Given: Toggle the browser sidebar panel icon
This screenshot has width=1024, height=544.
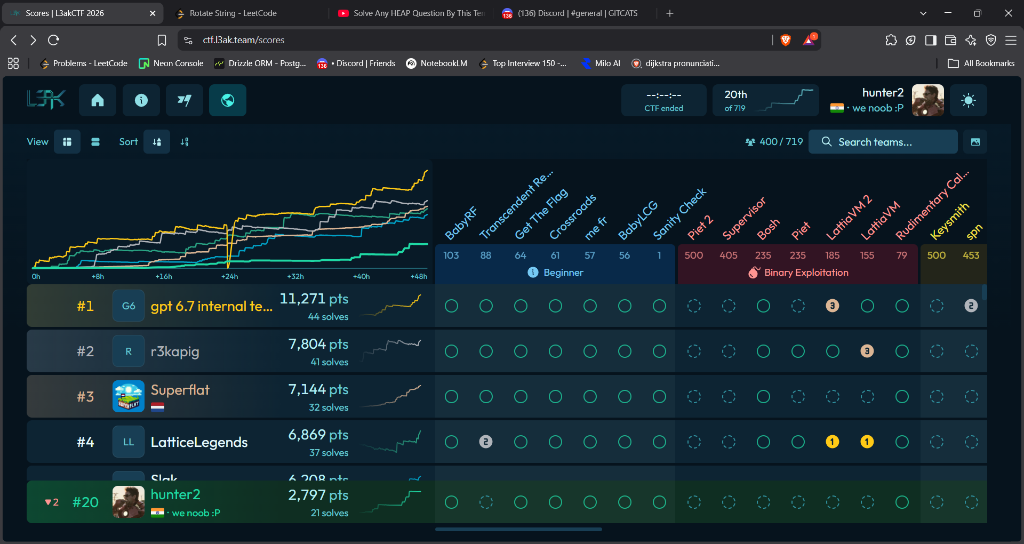Looking at the screenshot, I should tap(931, 40).
